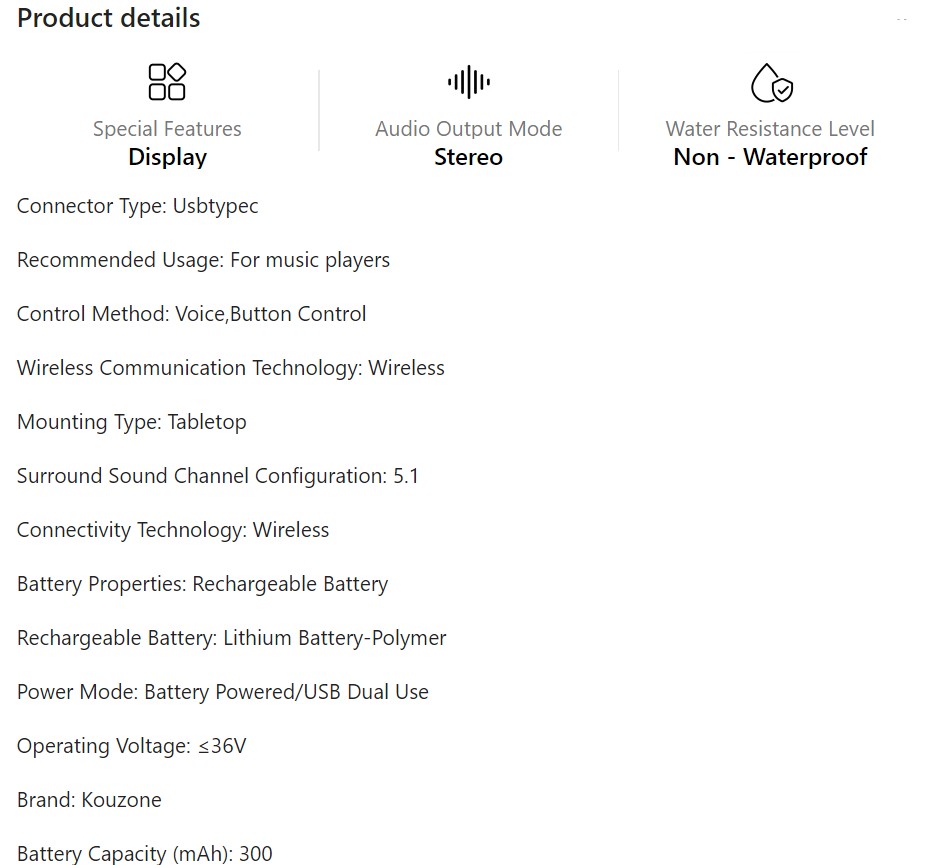Click the Lithium Battery-Polymer specification line
This screenshot has height=865, width=946.
point(231,638)
